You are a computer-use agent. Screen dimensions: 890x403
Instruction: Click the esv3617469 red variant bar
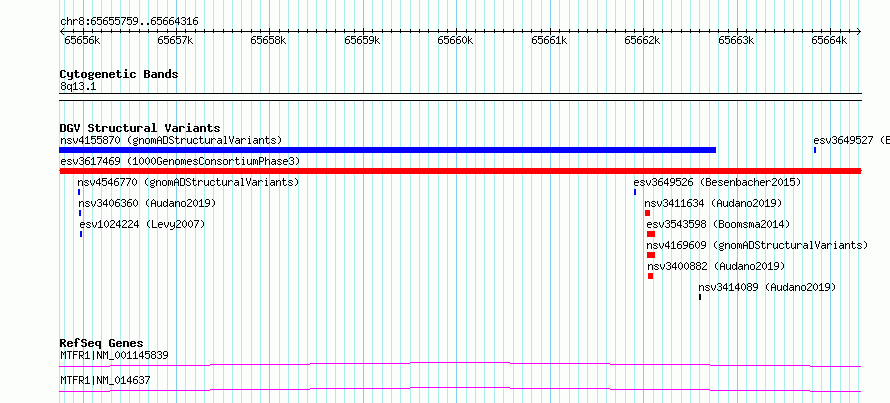click(x=460, y=171)
